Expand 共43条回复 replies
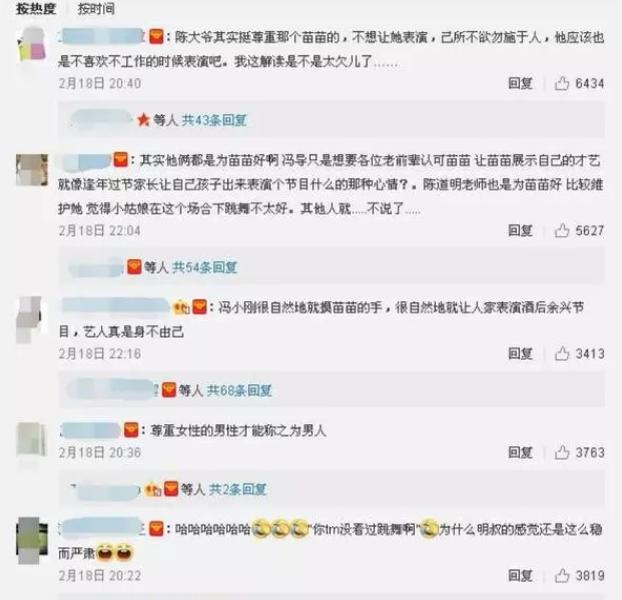This screenshot has width=622, height=600. pyautogui.click(x=214, y=120)
